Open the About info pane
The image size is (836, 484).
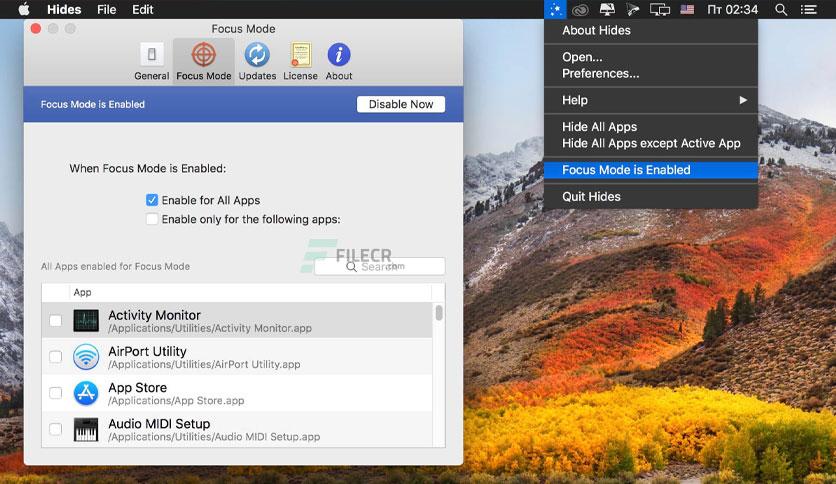339,62
